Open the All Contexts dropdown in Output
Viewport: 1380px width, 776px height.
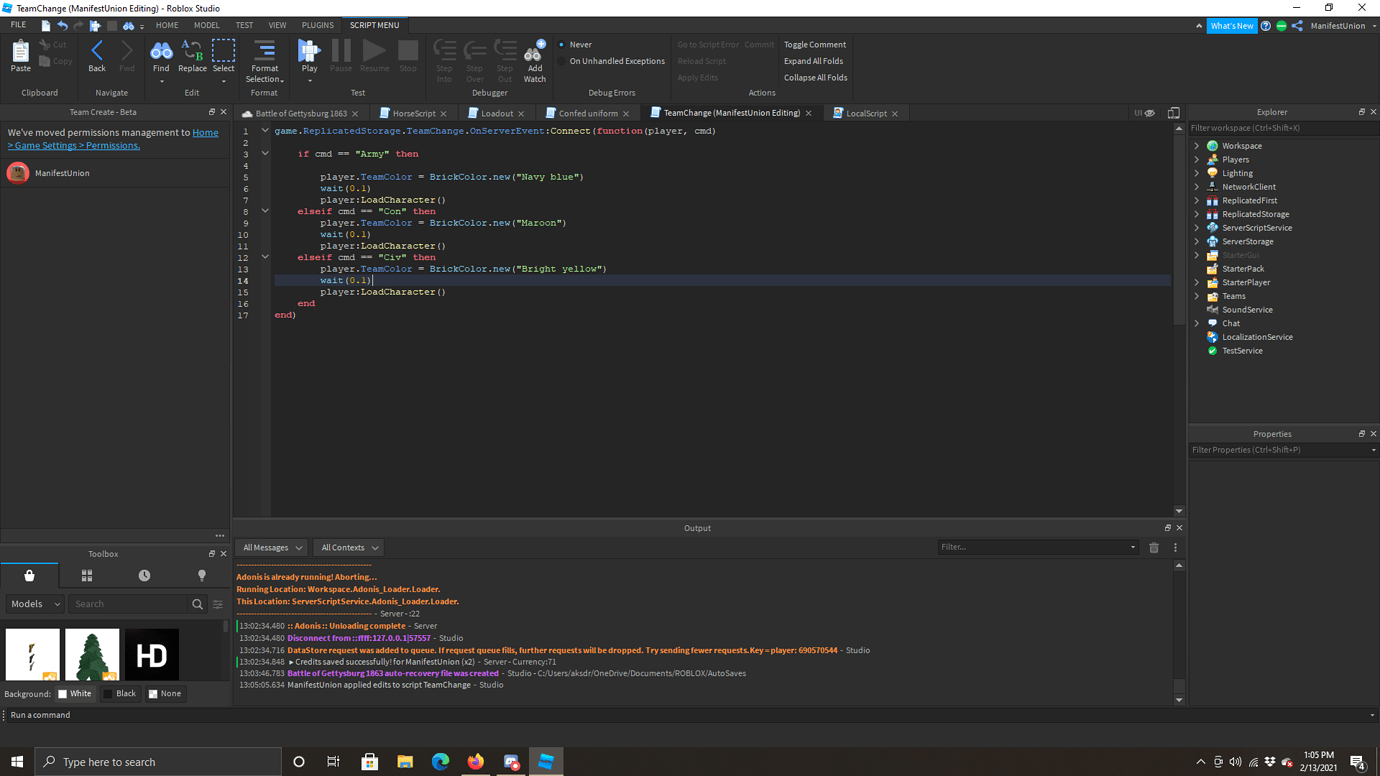(349, 548)
